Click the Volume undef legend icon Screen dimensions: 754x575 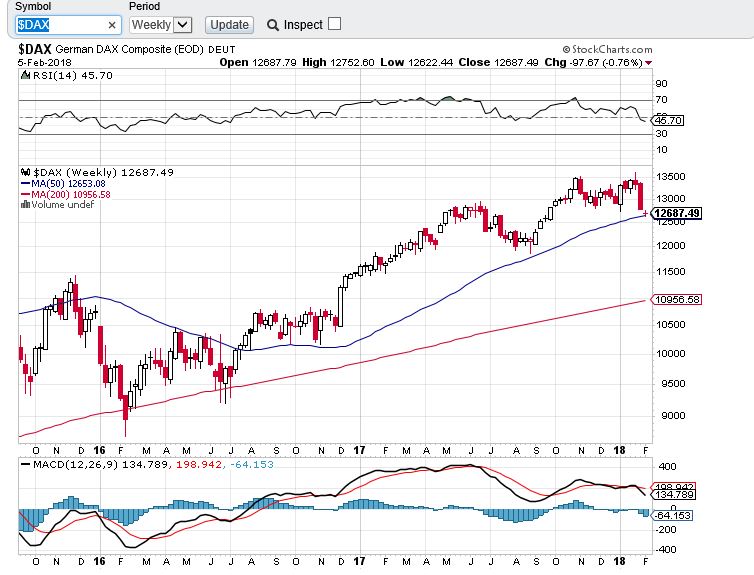[25, 205]
